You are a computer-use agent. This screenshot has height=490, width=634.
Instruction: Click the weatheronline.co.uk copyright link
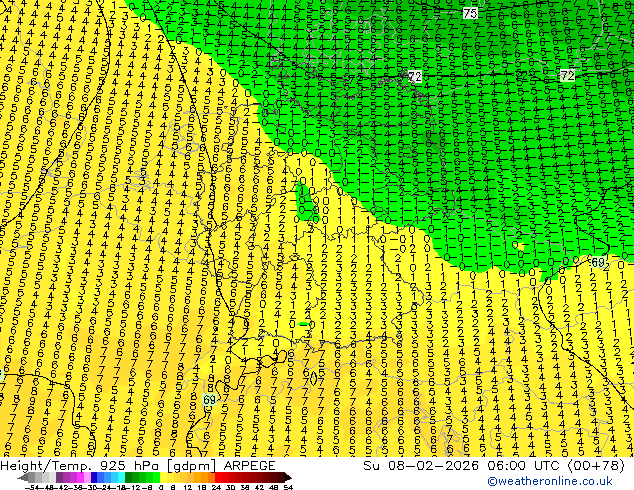tap(550, 481)
